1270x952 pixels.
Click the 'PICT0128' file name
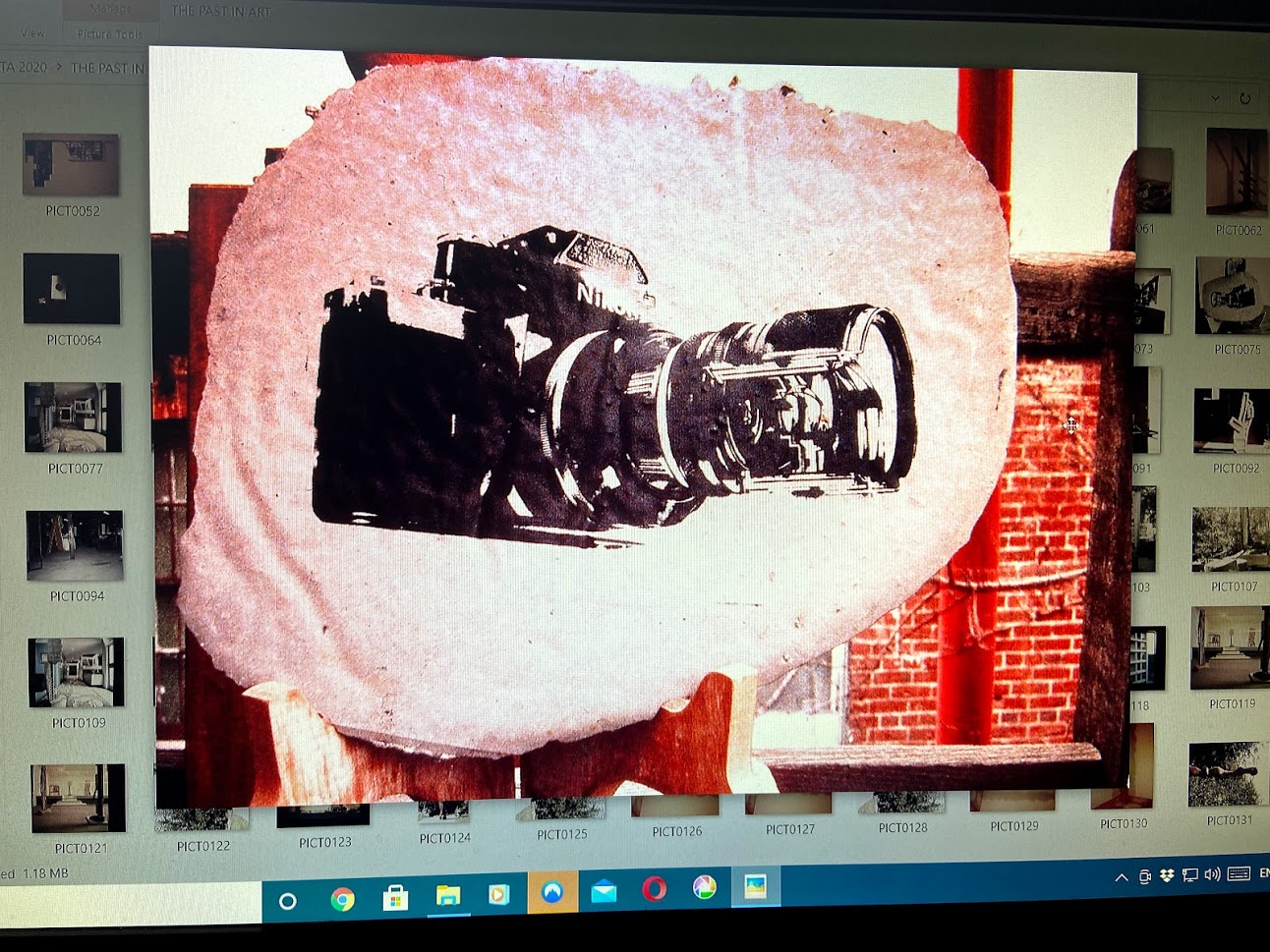(902, 827)
